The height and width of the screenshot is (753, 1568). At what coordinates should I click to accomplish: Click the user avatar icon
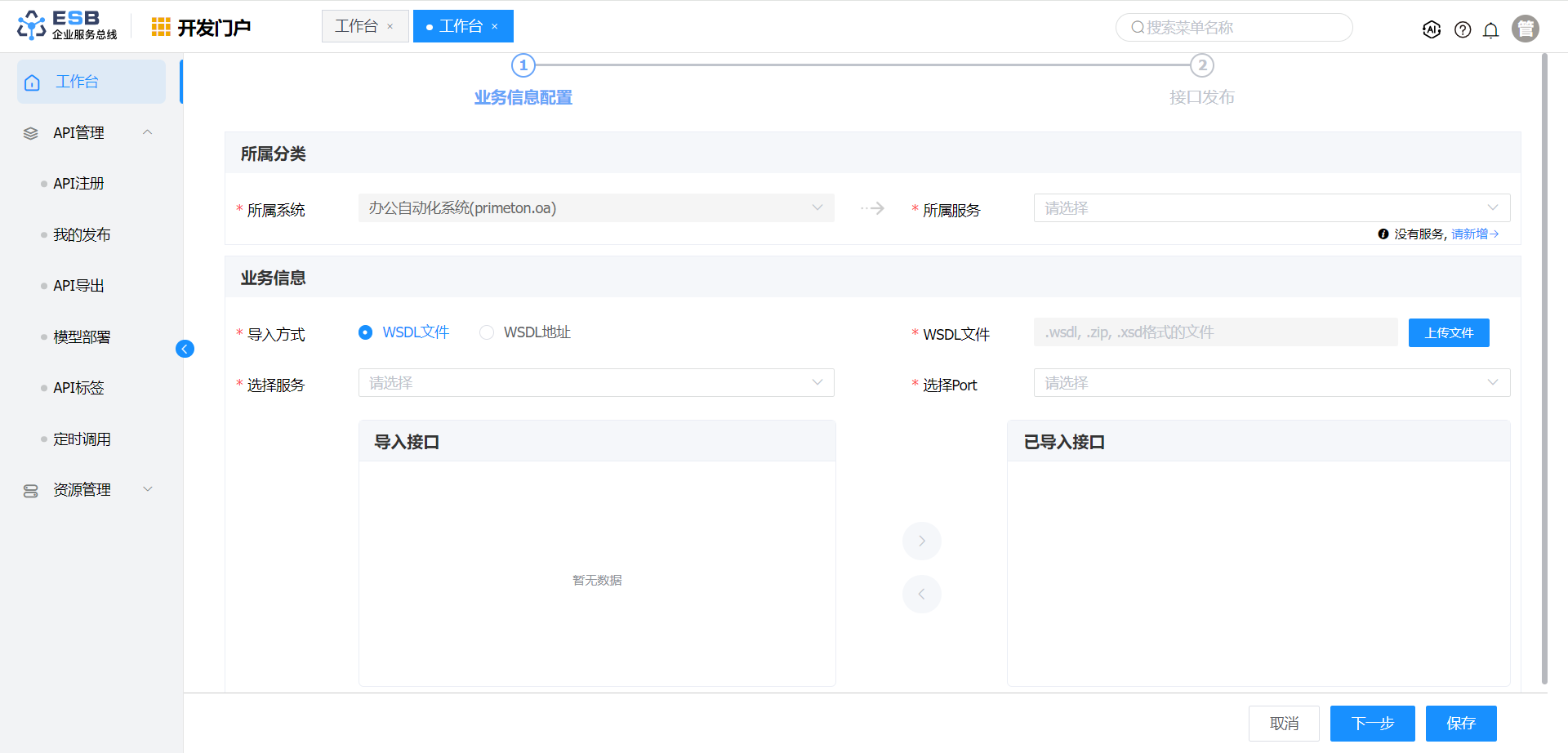(x=1525, y=29)
